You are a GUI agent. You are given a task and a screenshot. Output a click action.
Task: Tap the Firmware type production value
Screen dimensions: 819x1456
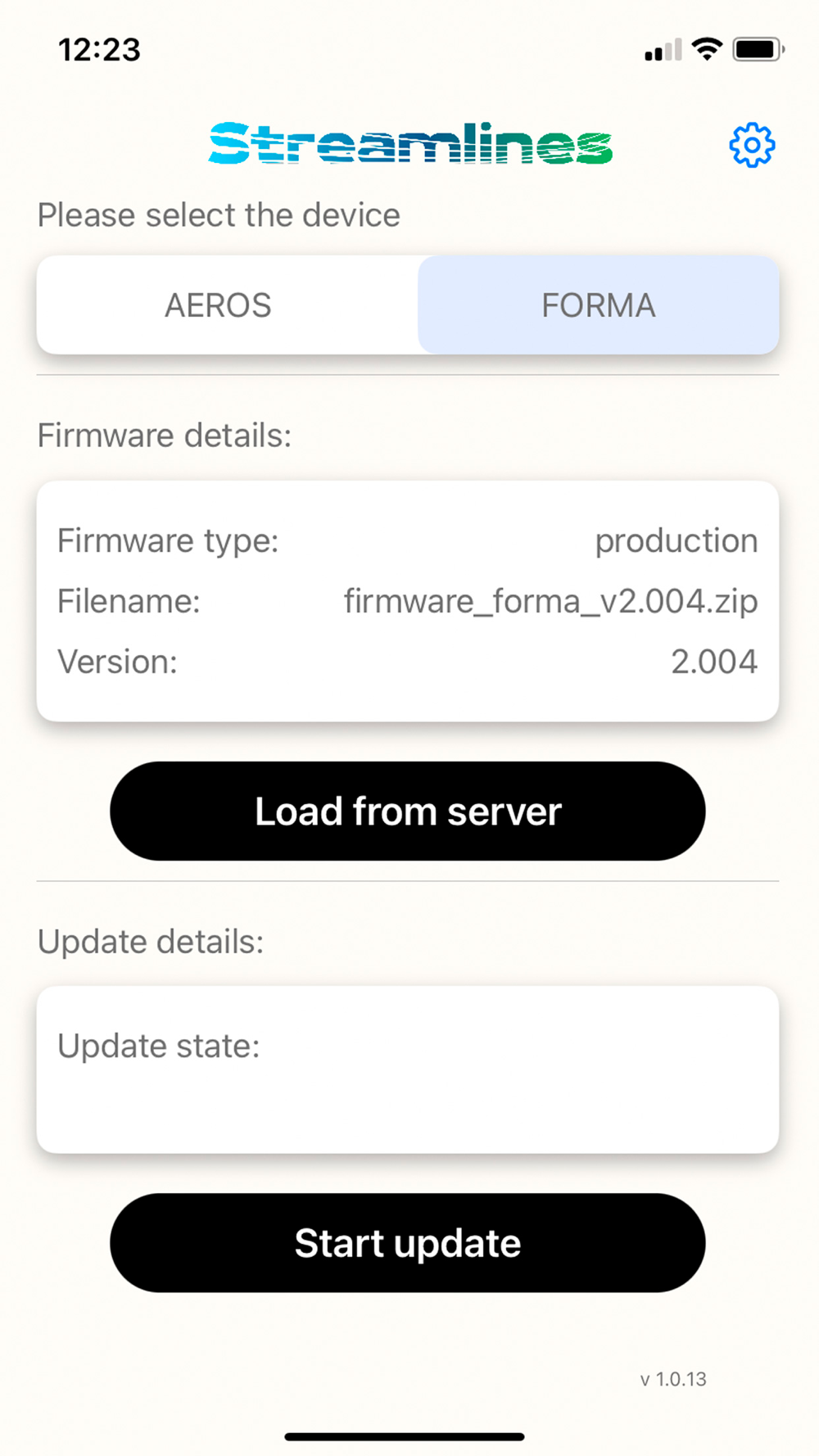coord(676,541)
